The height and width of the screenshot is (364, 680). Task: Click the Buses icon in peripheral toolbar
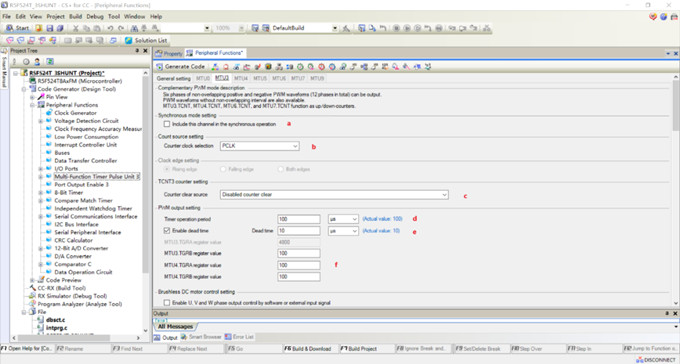pyautogui.click(x=268, y=67)
